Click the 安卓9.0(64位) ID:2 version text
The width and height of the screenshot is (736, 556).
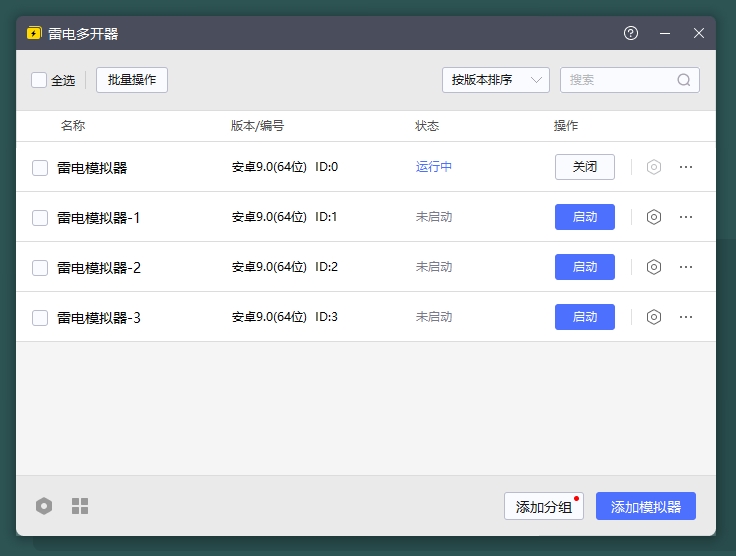pyautogui.click(x=285, y=267)
